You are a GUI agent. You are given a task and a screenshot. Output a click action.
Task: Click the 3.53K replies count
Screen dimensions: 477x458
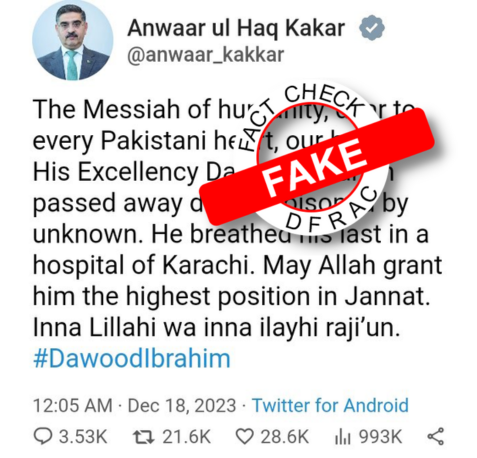coord(83,437)
